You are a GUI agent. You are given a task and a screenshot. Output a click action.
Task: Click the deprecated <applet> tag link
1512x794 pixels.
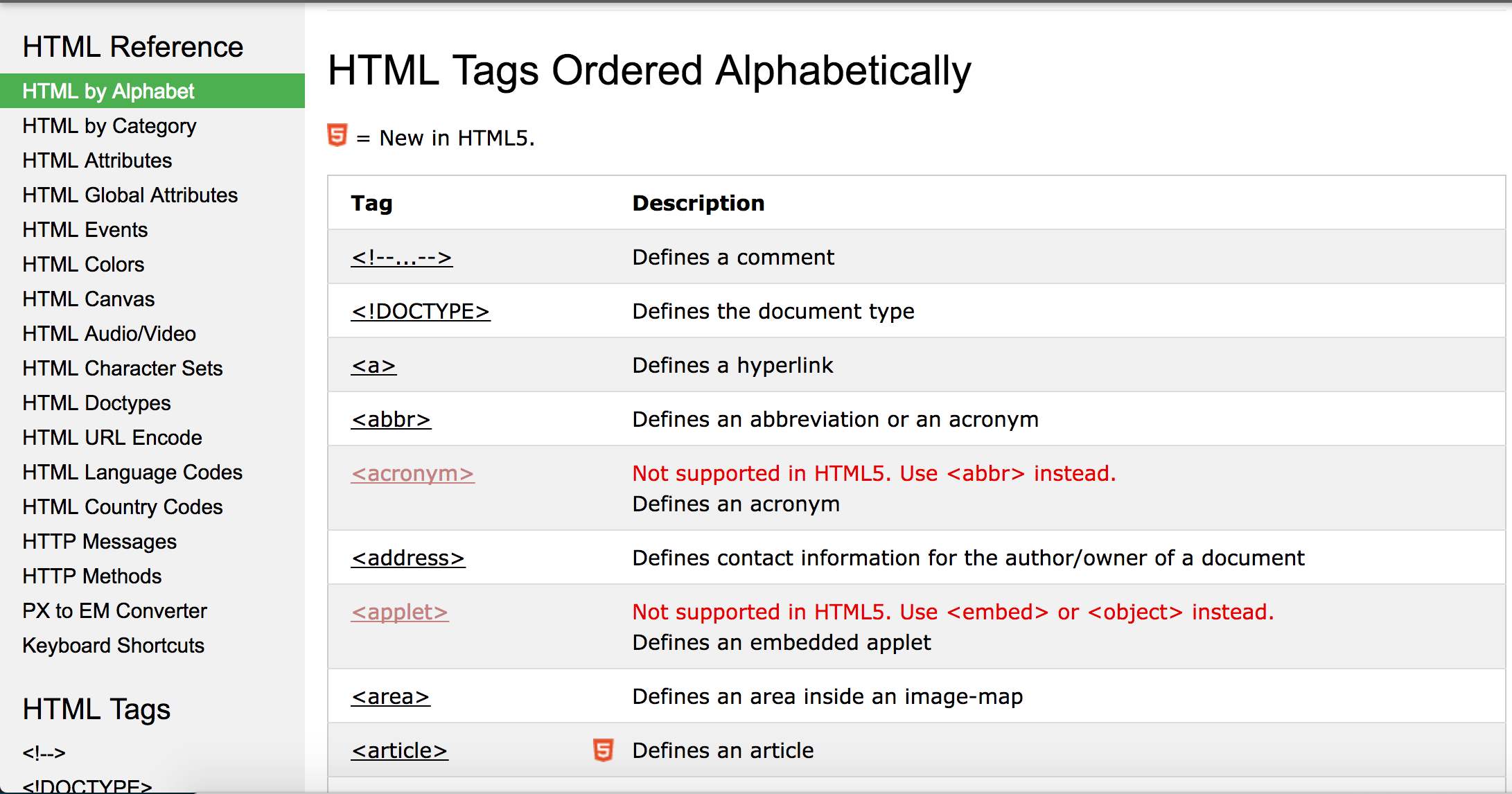pos(399,612)
